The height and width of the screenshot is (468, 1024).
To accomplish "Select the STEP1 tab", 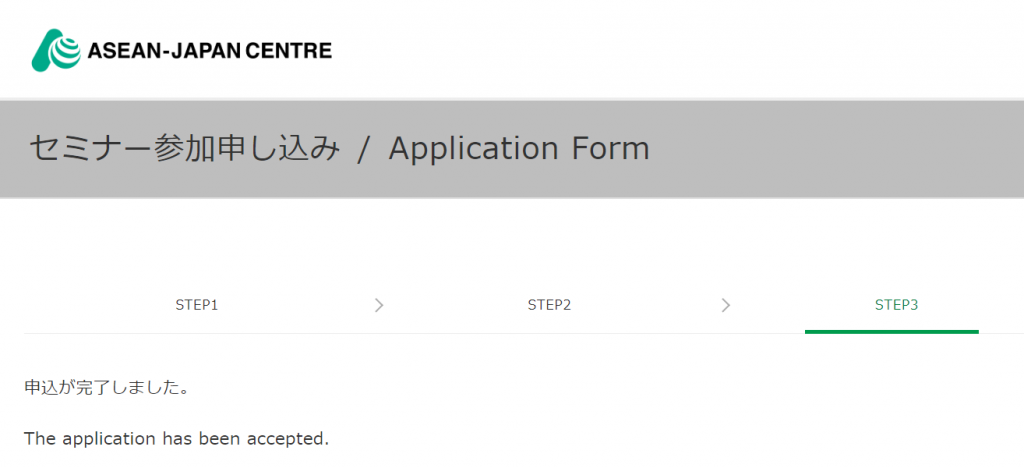I will click(x=196, y=305).
